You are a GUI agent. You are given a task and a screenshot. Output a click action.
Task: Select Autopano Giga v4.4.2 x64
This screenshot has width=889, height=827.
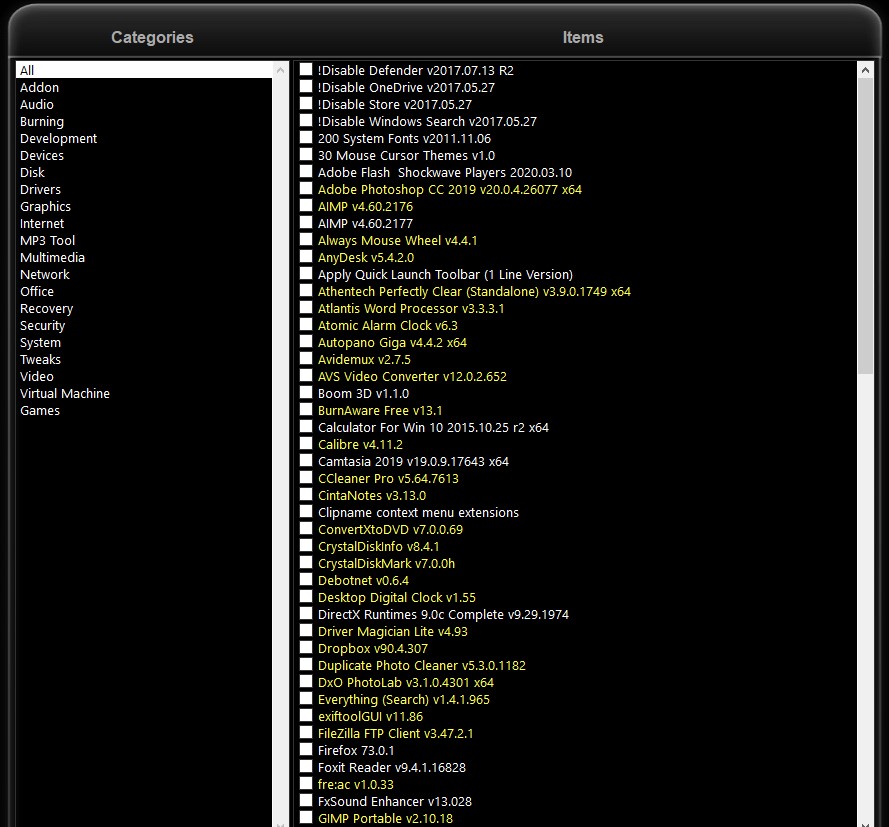click(392, 342)
